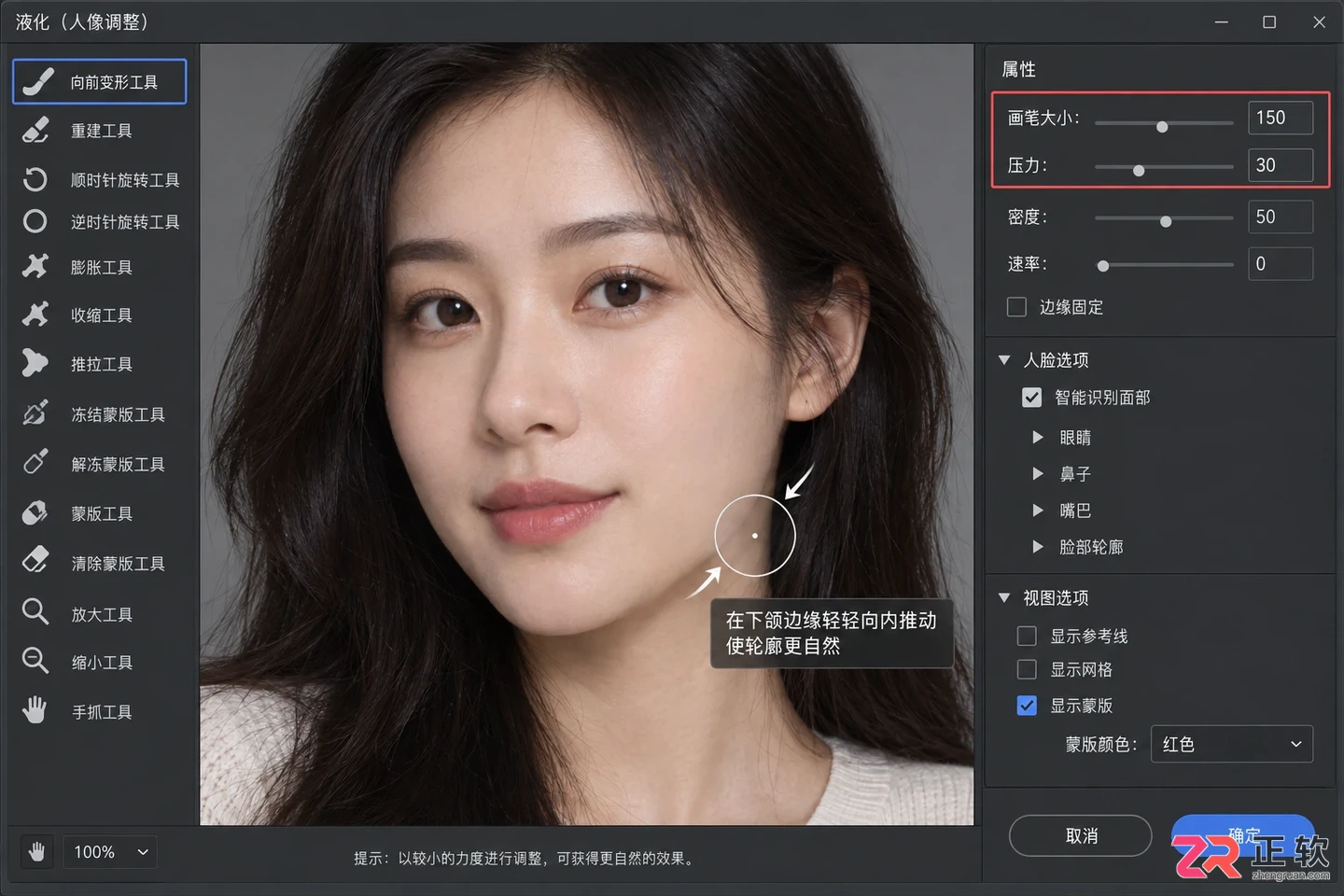Screen dimensions: 1344x896
Task: Select the 推拉工具 icon
Action: tap(35, 363)
